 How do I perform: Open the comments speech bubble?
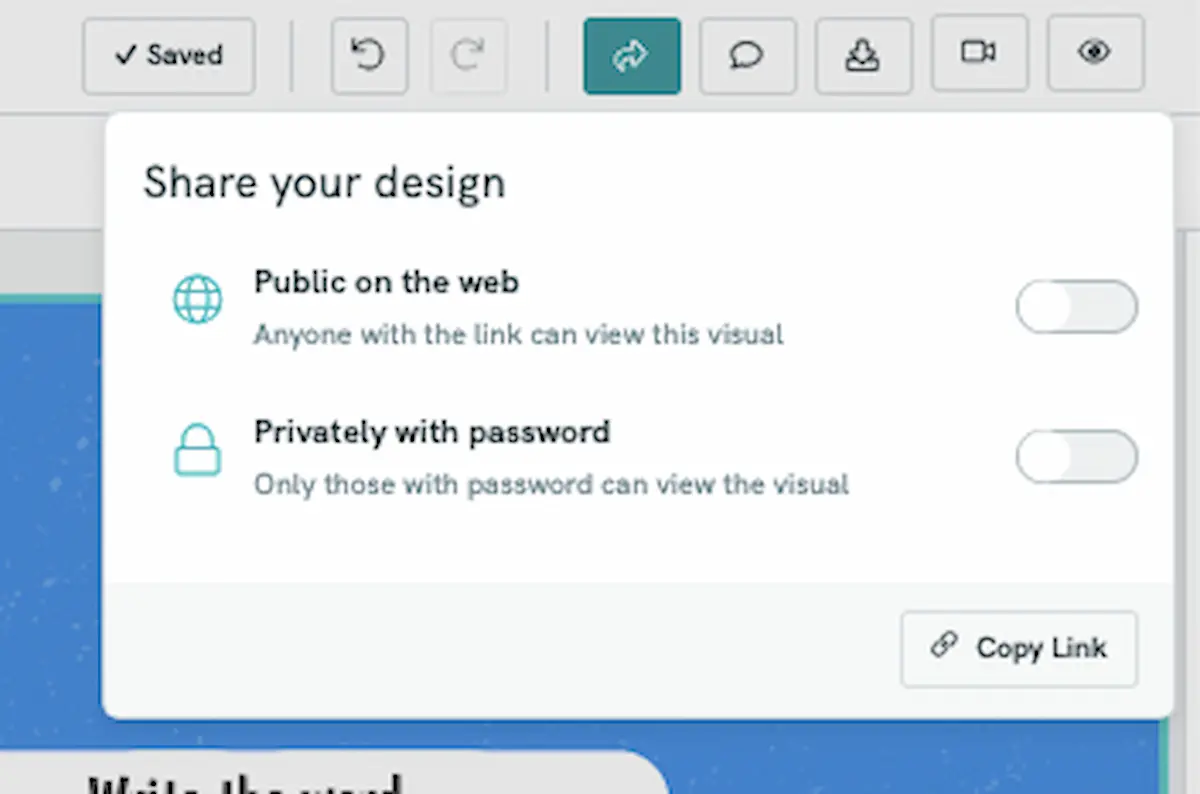click(x=746, y=55)
